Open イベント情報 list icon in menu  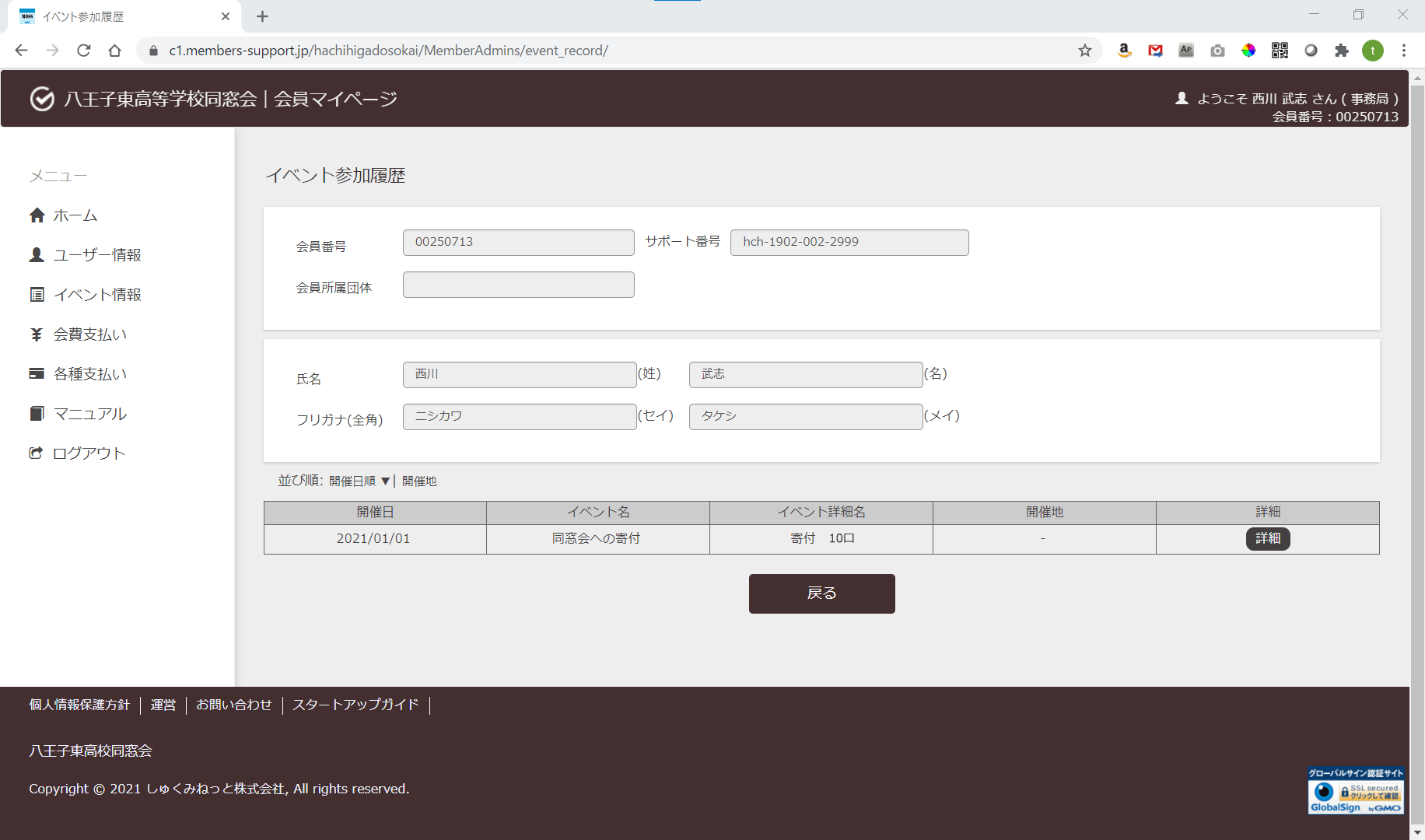[37, 294]
